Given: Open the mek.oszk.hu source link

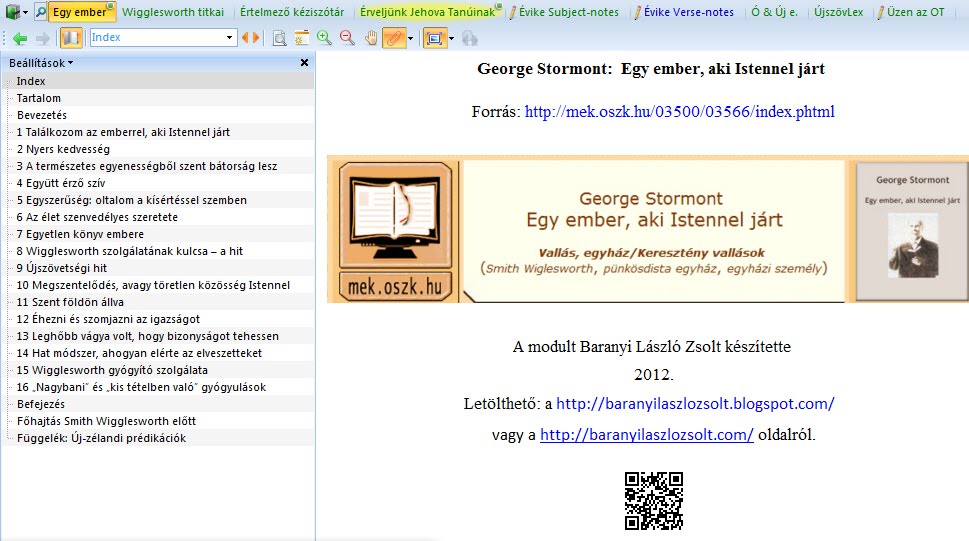Looking at the screenshot, I should (680, 112).
